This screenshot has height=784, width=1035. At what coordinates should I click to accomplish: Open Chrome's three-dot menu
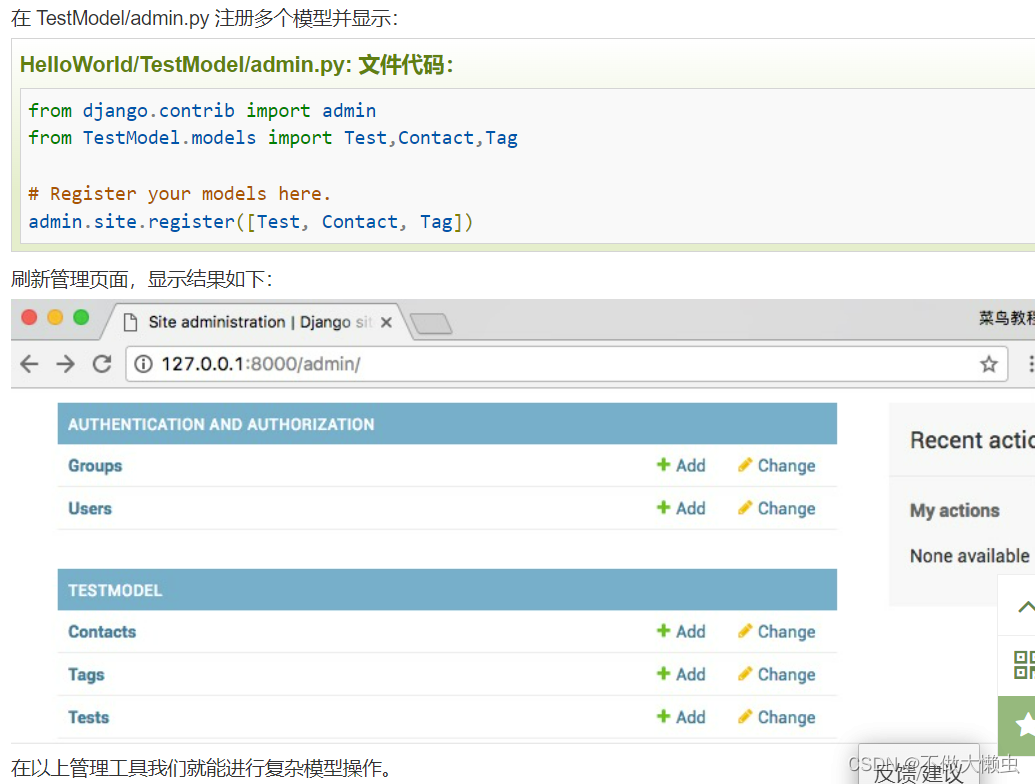[1029, 363]
